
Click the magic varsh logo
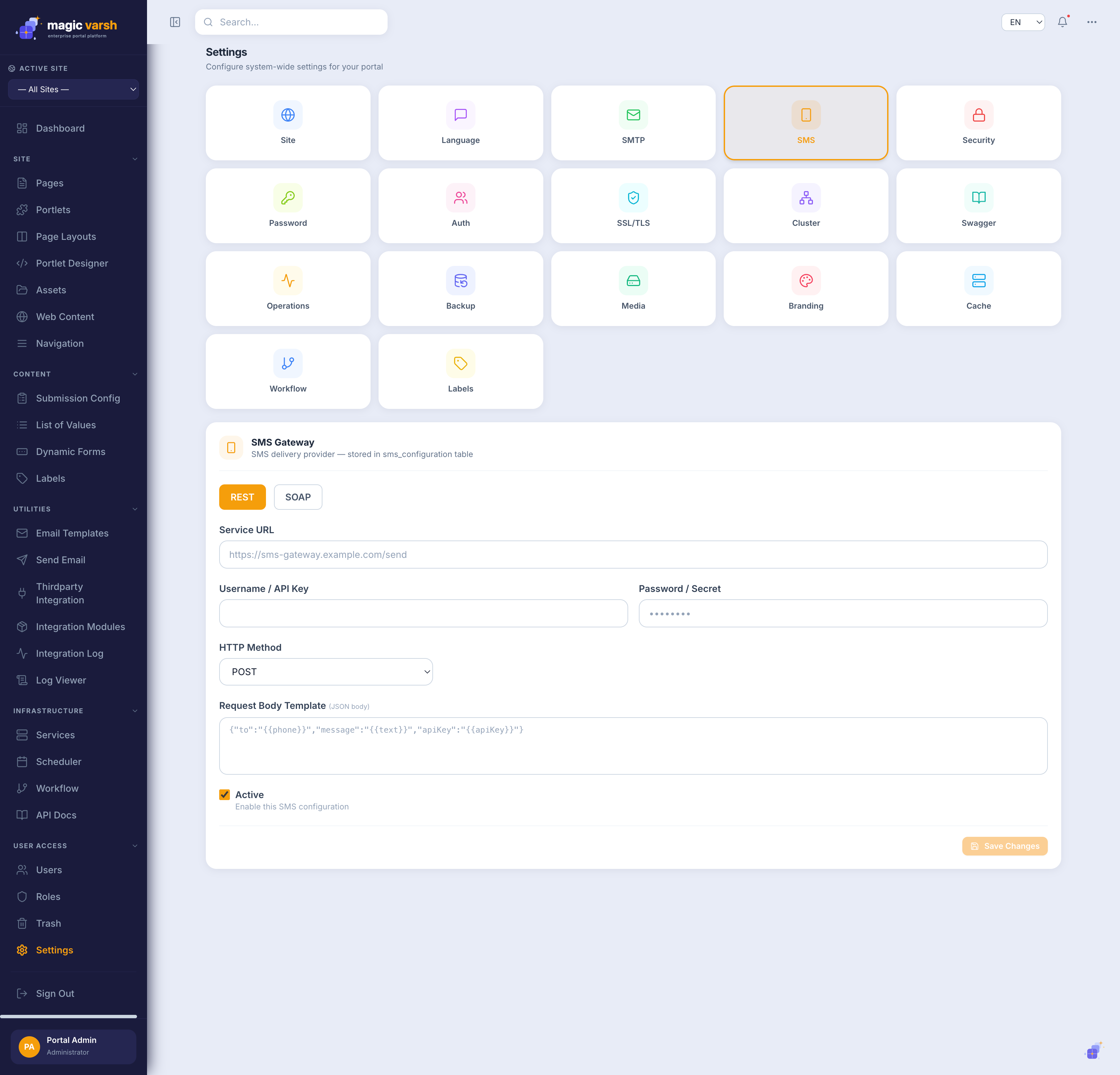tap(66, 27)
